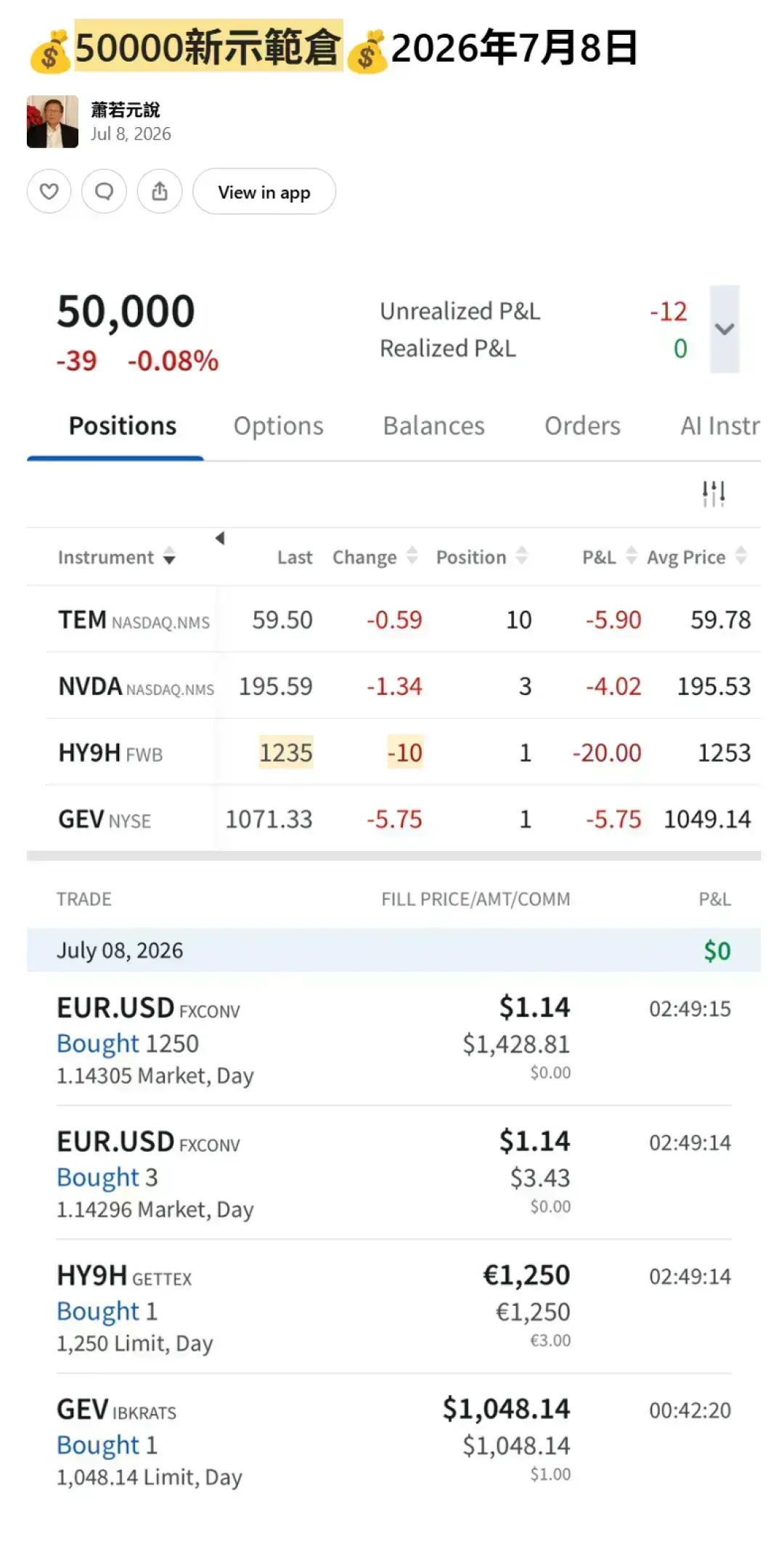Expand the P&L summary chevron
This screenshot has height=1549, width=784.
pos(724,329)
